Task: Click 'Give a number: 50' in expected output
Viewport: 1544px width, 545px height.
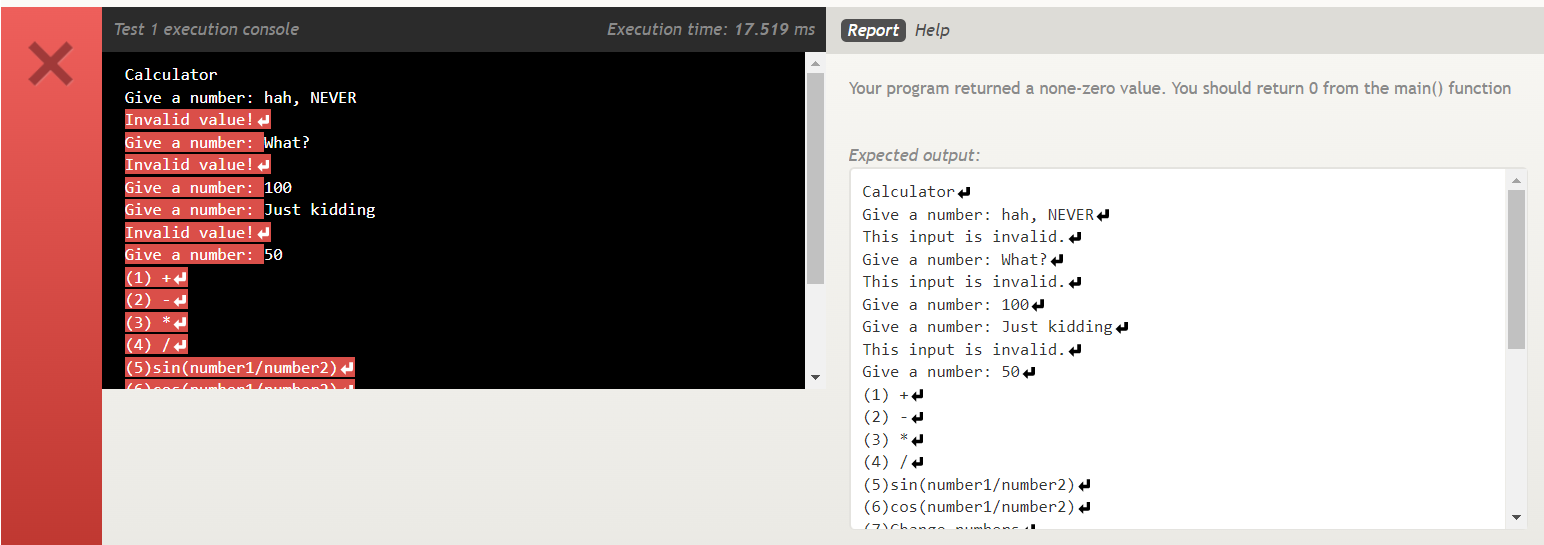Action: (x=949, y=371)
